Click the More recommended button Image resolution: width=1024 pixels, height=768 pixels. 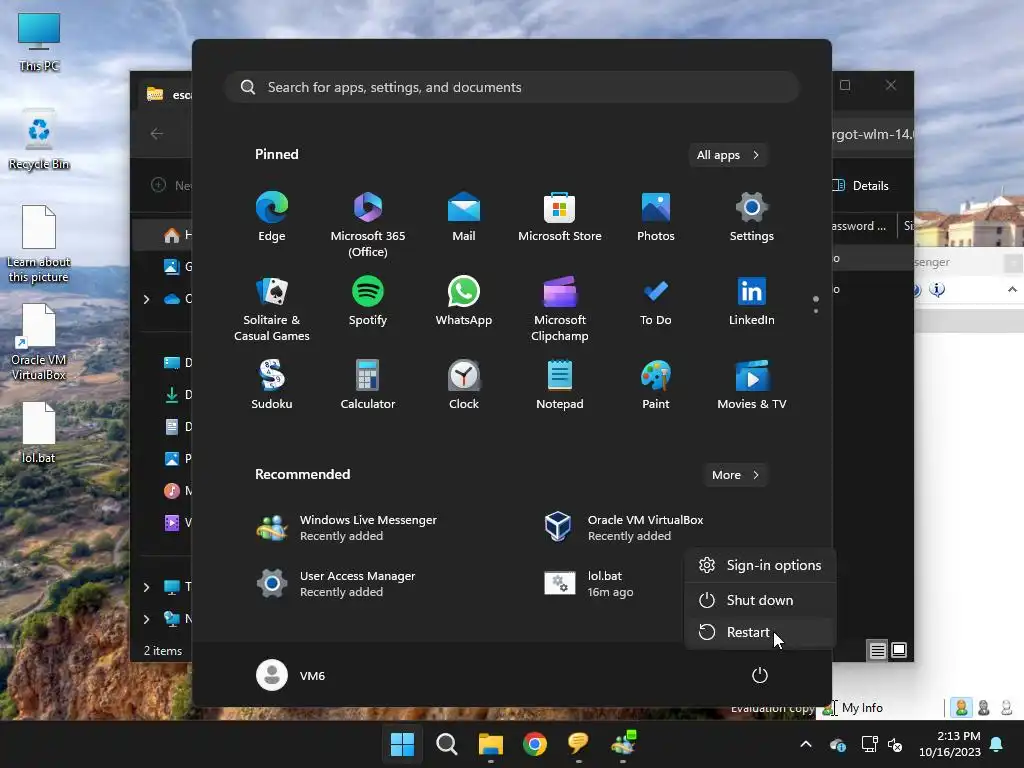735,475
